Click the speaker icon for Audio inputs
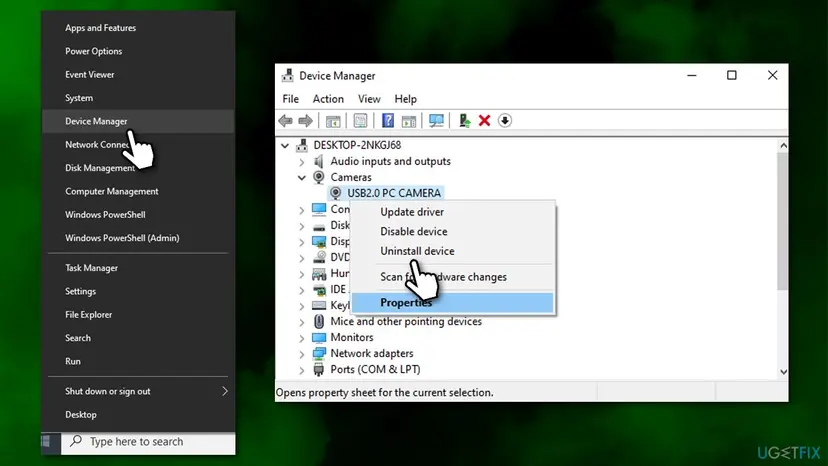The width and height of the screenshot is (828, 466). (x=319, y=161)
